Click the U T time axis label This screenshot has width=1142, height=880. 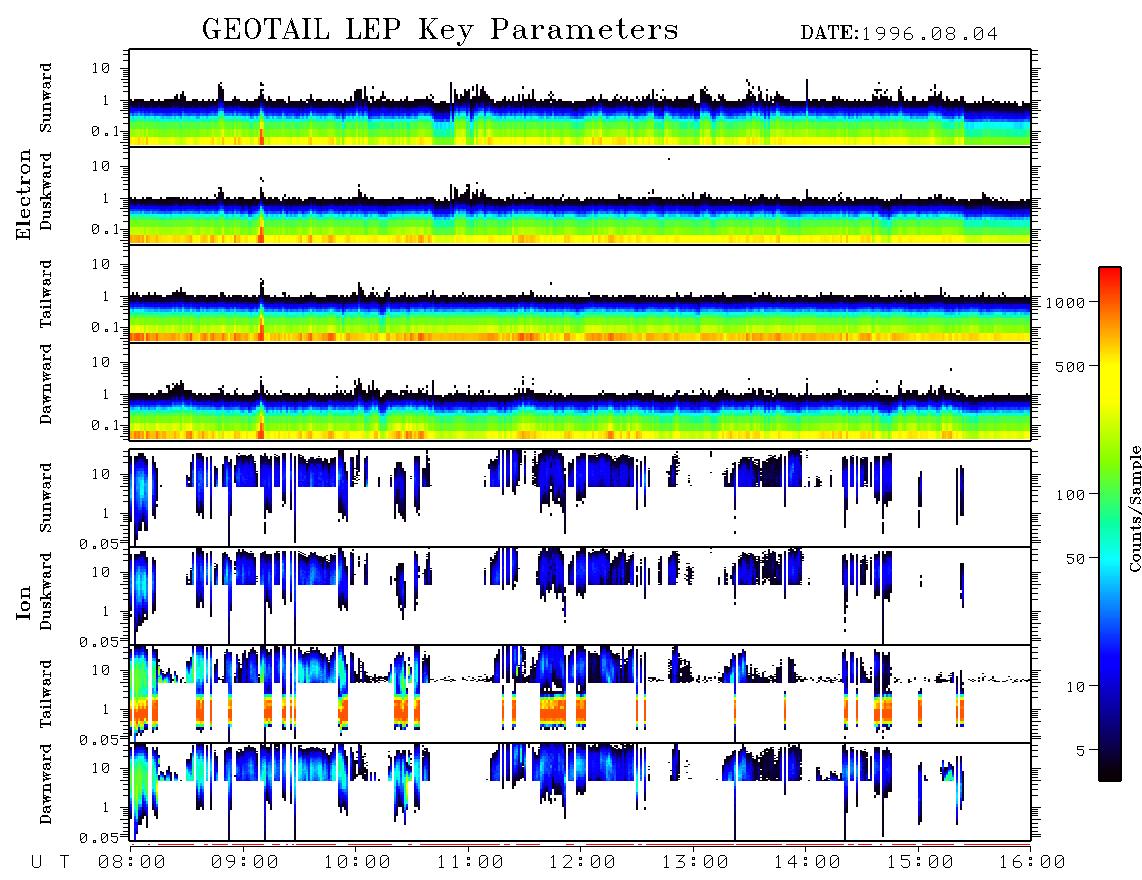click(50, 862)
